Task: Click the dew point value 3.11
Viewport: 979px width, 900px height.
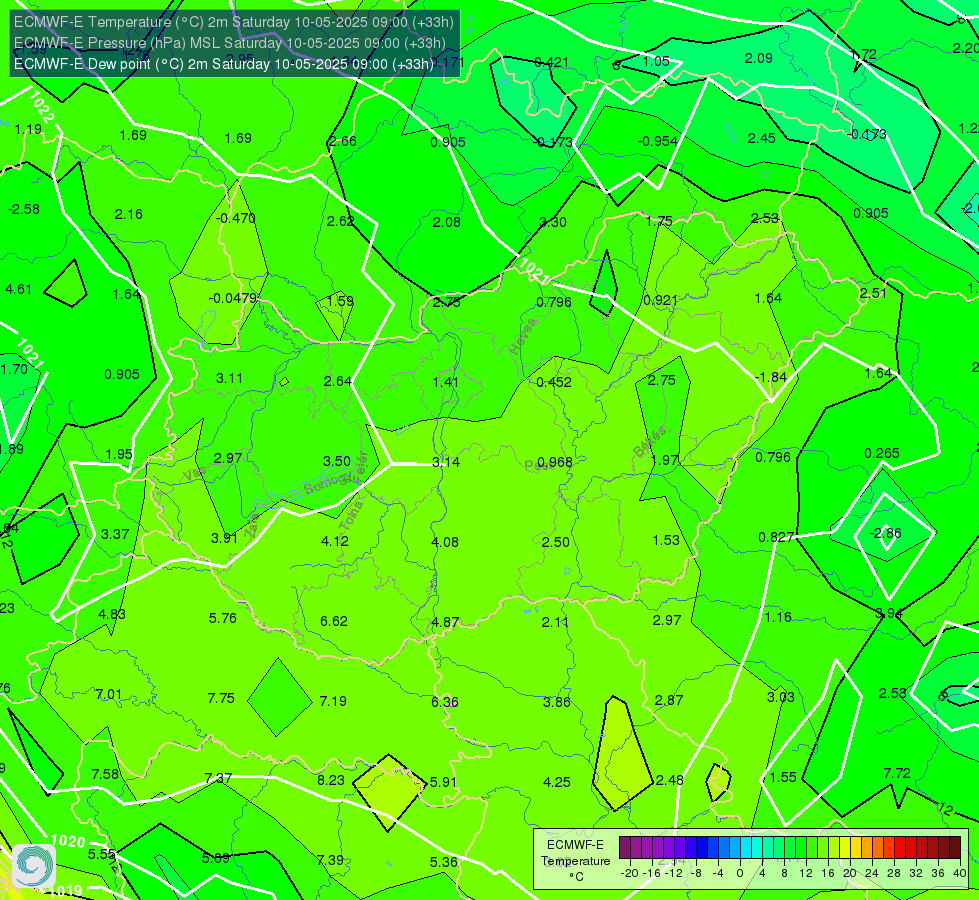Action: pyautogui.click(x=229, y=378)
